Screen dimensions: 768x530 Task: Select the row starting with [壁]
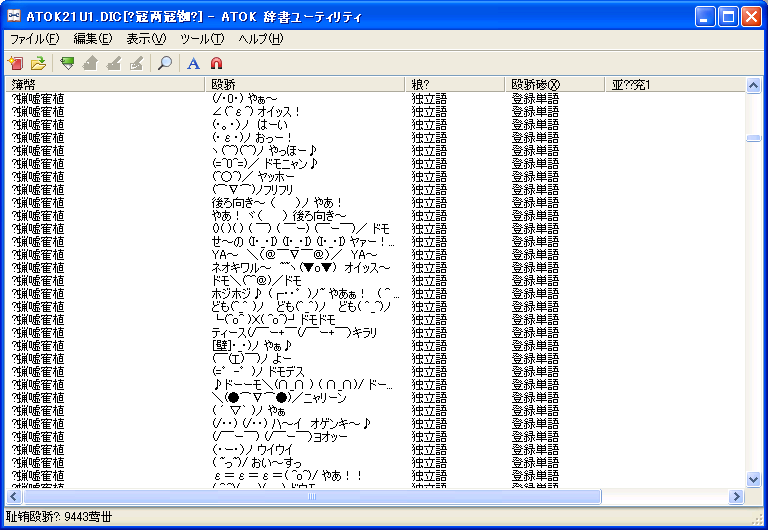(375, 345)
